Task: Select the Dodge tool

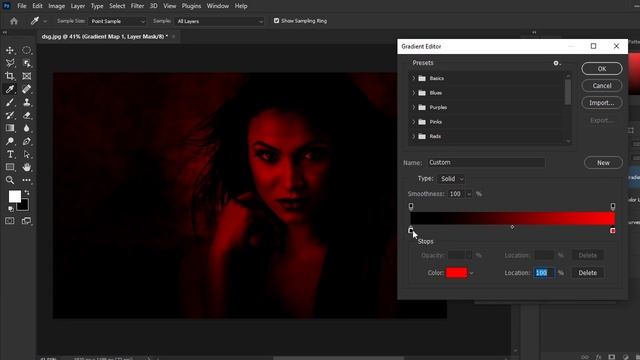Action: click(10, 141)
